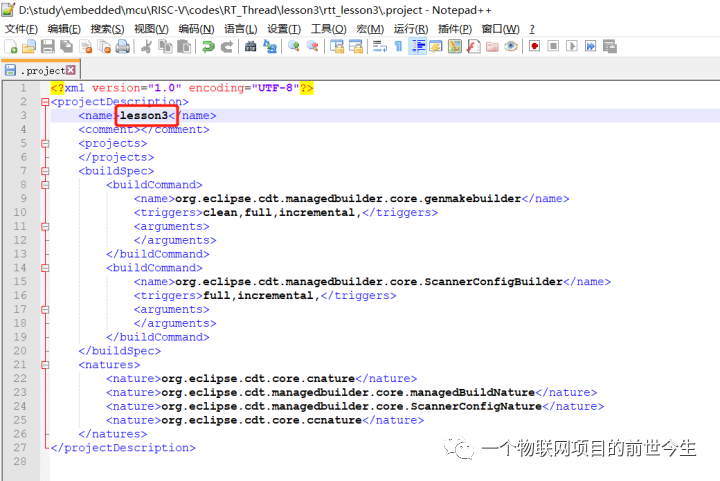Click the Paste clipboard icon
720x481 pixels.
pos(184,46)
